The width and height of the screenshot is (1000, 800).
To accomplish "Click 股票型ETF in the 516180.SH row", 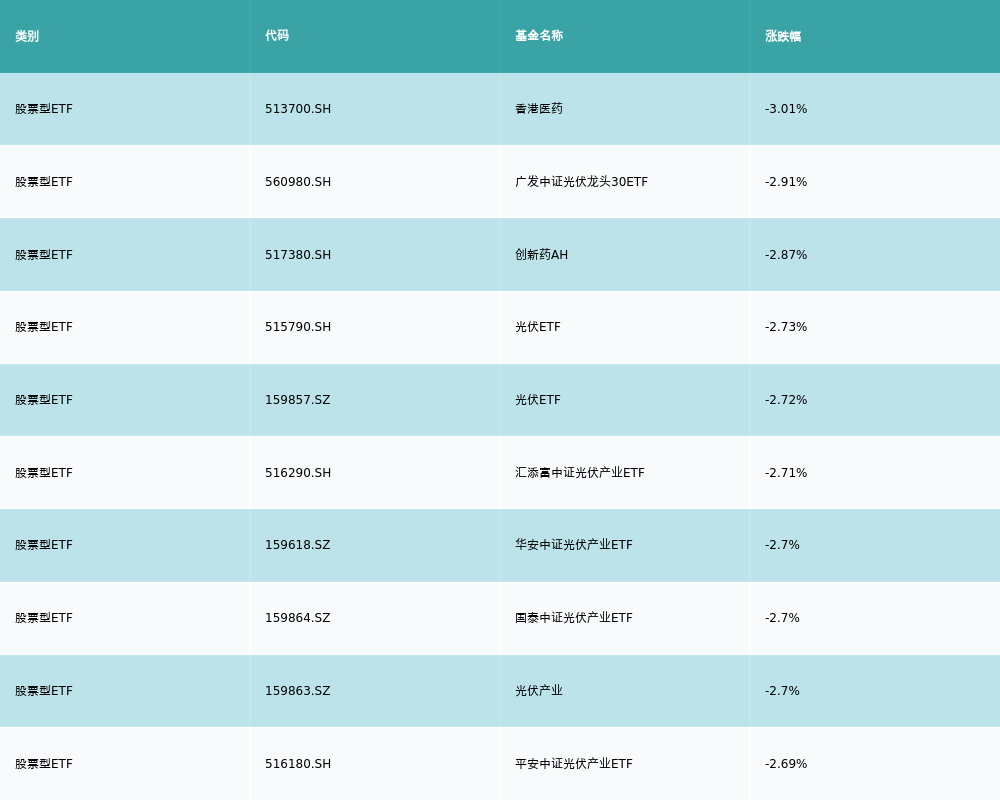I will (44, 764).
